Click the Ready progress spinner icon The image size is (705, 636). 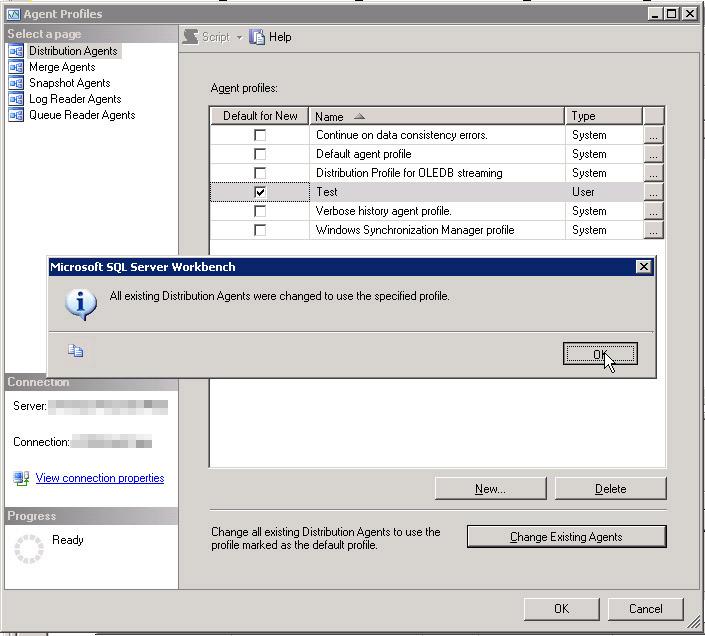[29, 549]
